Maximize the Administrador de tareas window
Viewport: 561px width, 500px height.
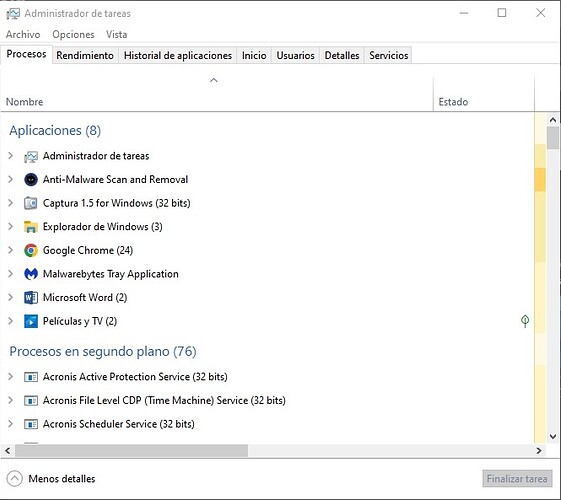point(502,13)
